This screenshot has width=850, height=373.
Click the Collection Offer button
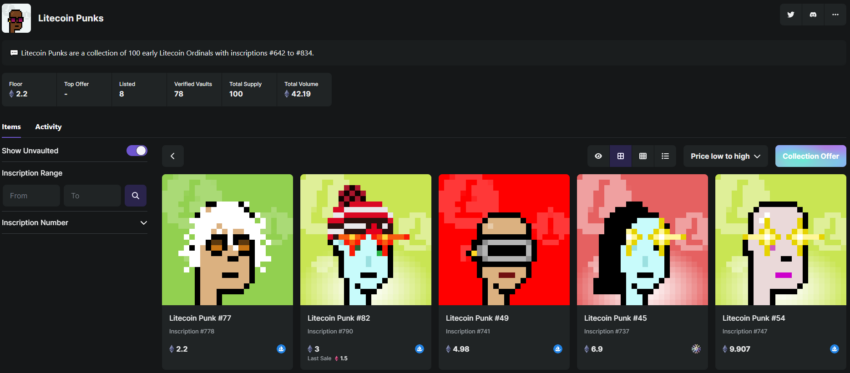coord(810,156)
